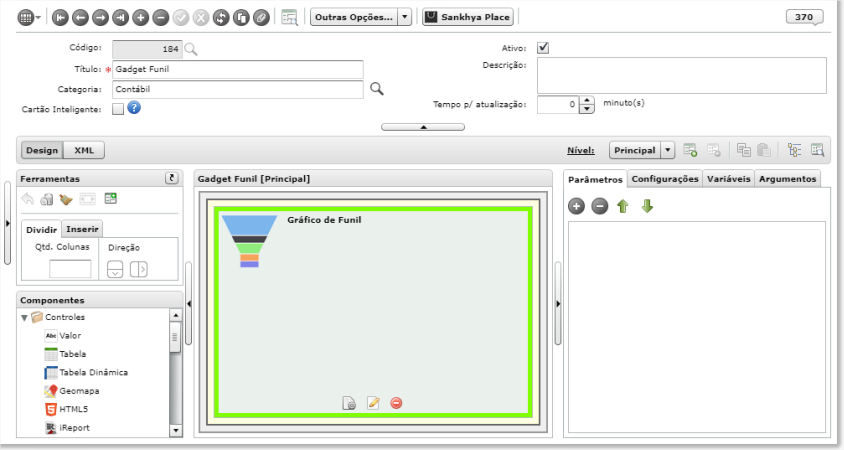This screenshot has width=844, height=450.
Task: Remove record with top toolbar minus
Action: tap(160, 18)
